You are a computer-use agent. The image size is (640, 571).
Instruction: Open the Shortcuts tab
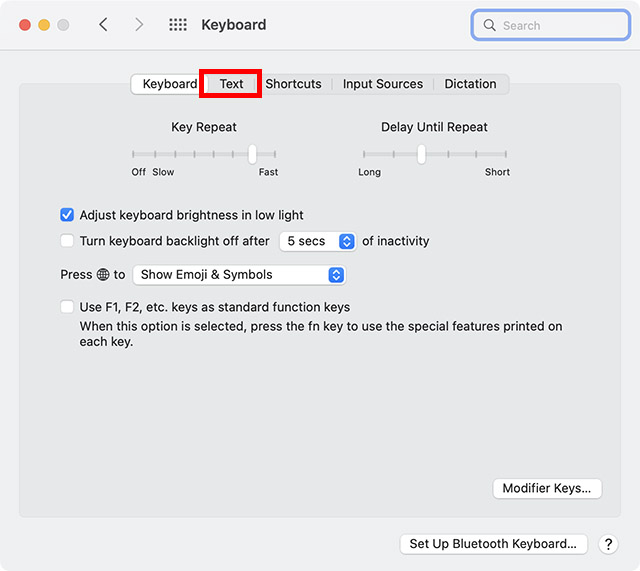293,84
